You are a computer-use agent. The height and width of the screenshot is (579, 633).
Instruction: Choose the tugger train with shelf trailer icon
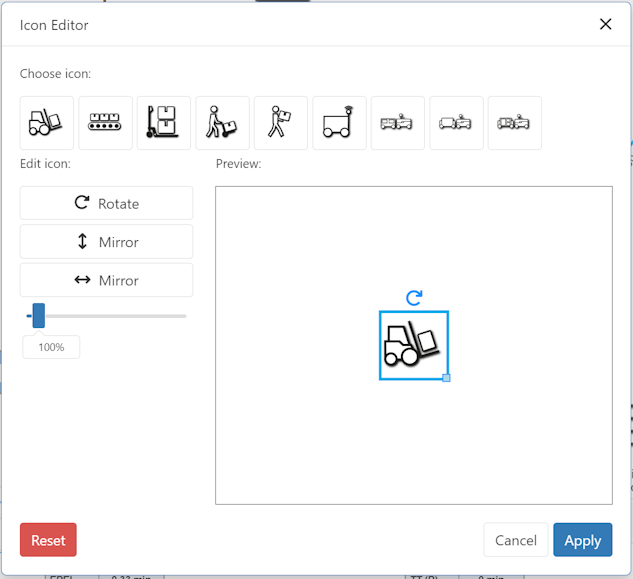398,123
